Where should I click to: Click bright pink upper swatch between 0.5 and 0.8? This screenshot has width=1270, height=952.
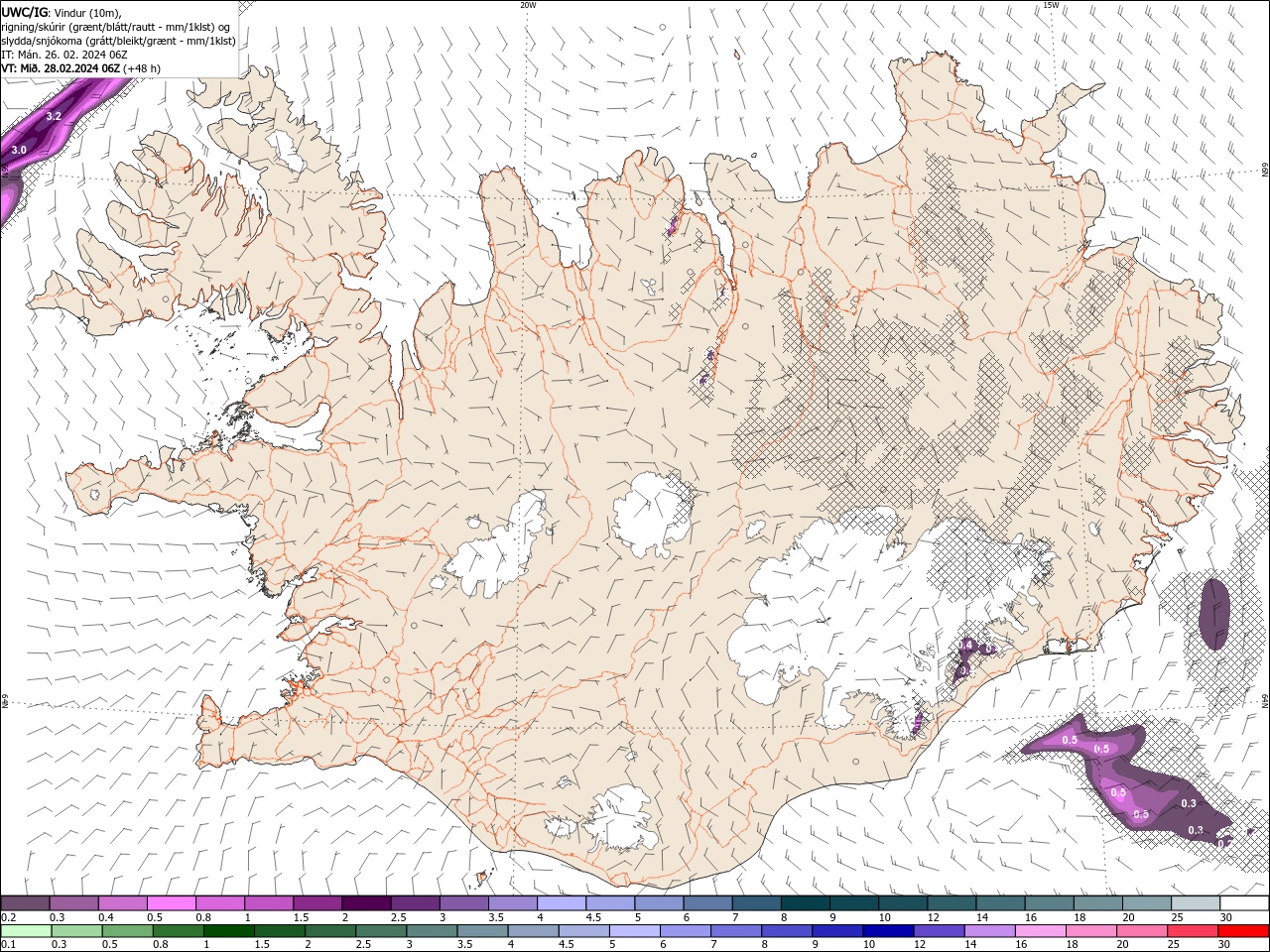171,902
